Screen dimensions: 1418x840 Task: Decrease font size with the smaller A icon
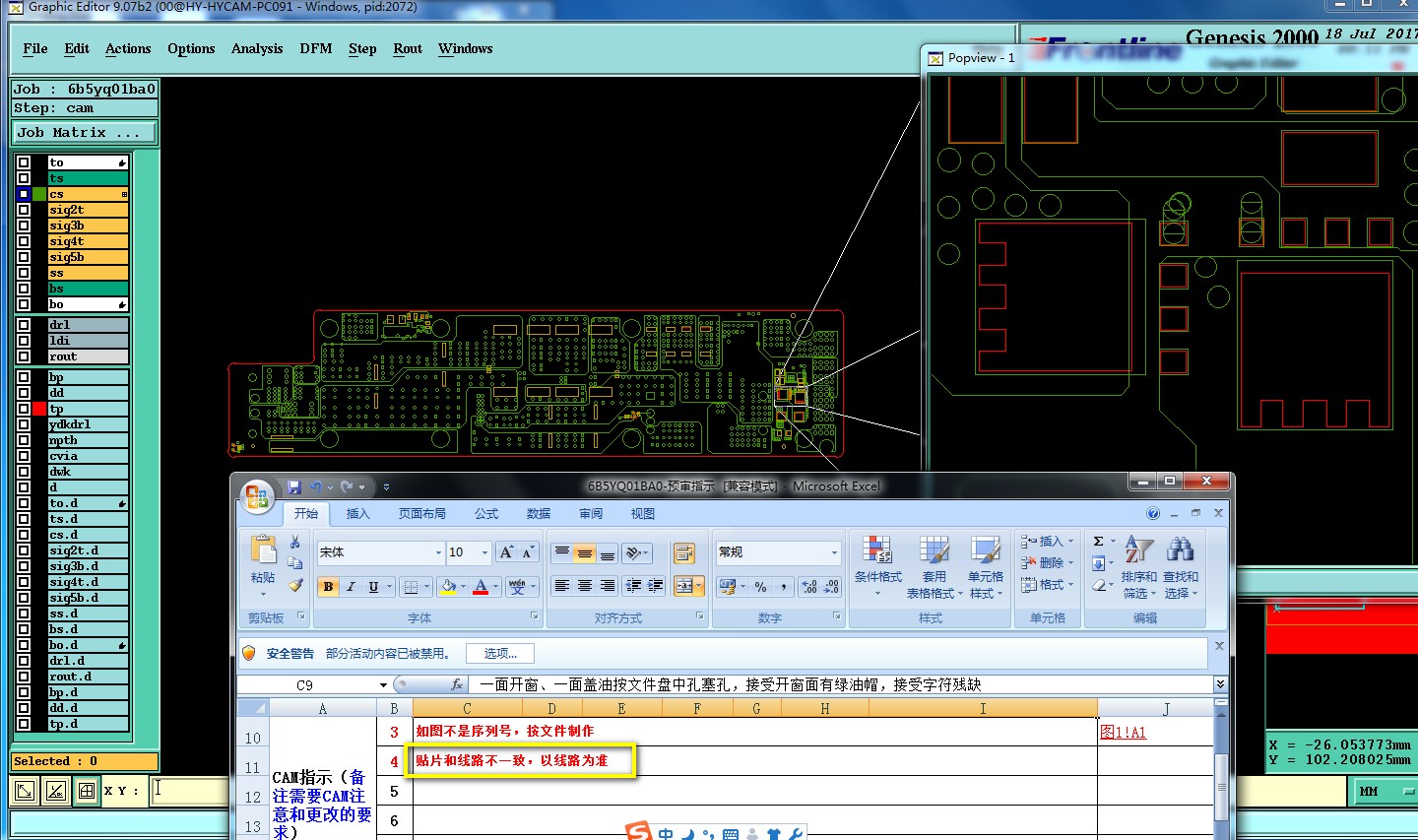[x=528, y=552]
